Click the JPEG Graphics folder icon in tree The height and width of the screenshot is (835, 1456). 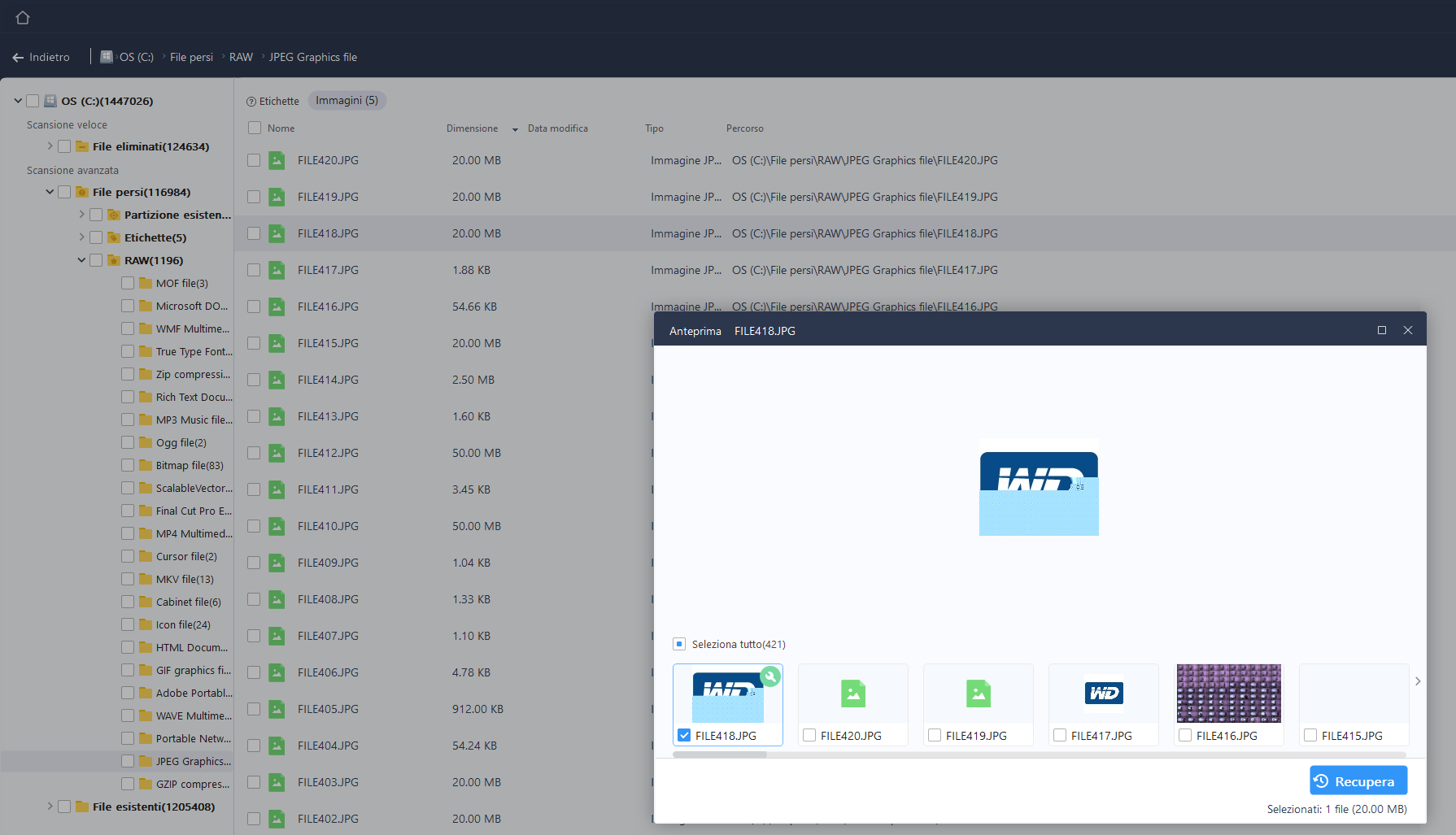click(x=146, y=761)
